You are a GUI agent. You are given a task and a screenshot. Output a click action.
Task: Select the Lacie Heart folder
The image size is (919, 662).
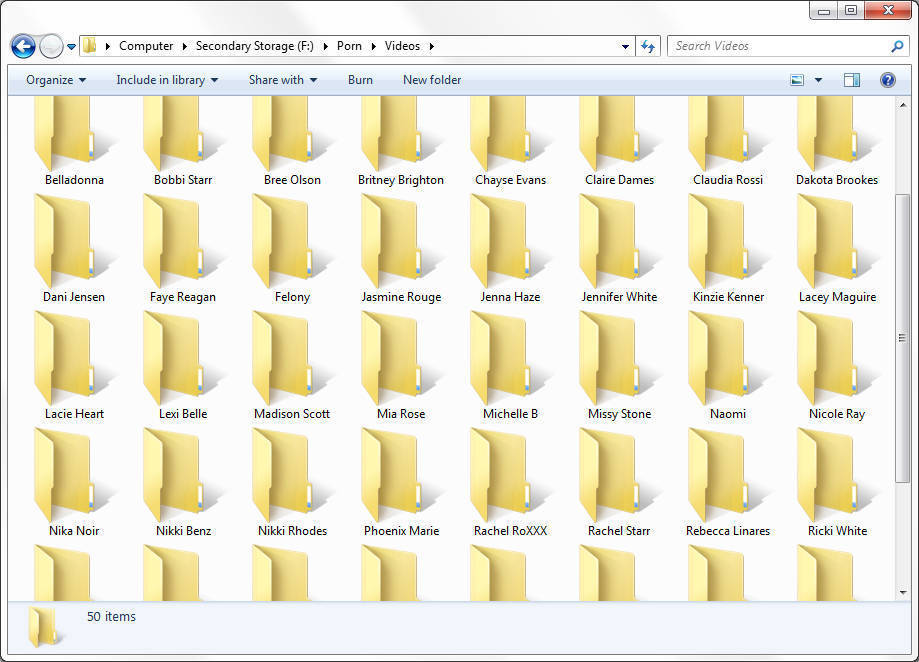[x=74, y=366]
